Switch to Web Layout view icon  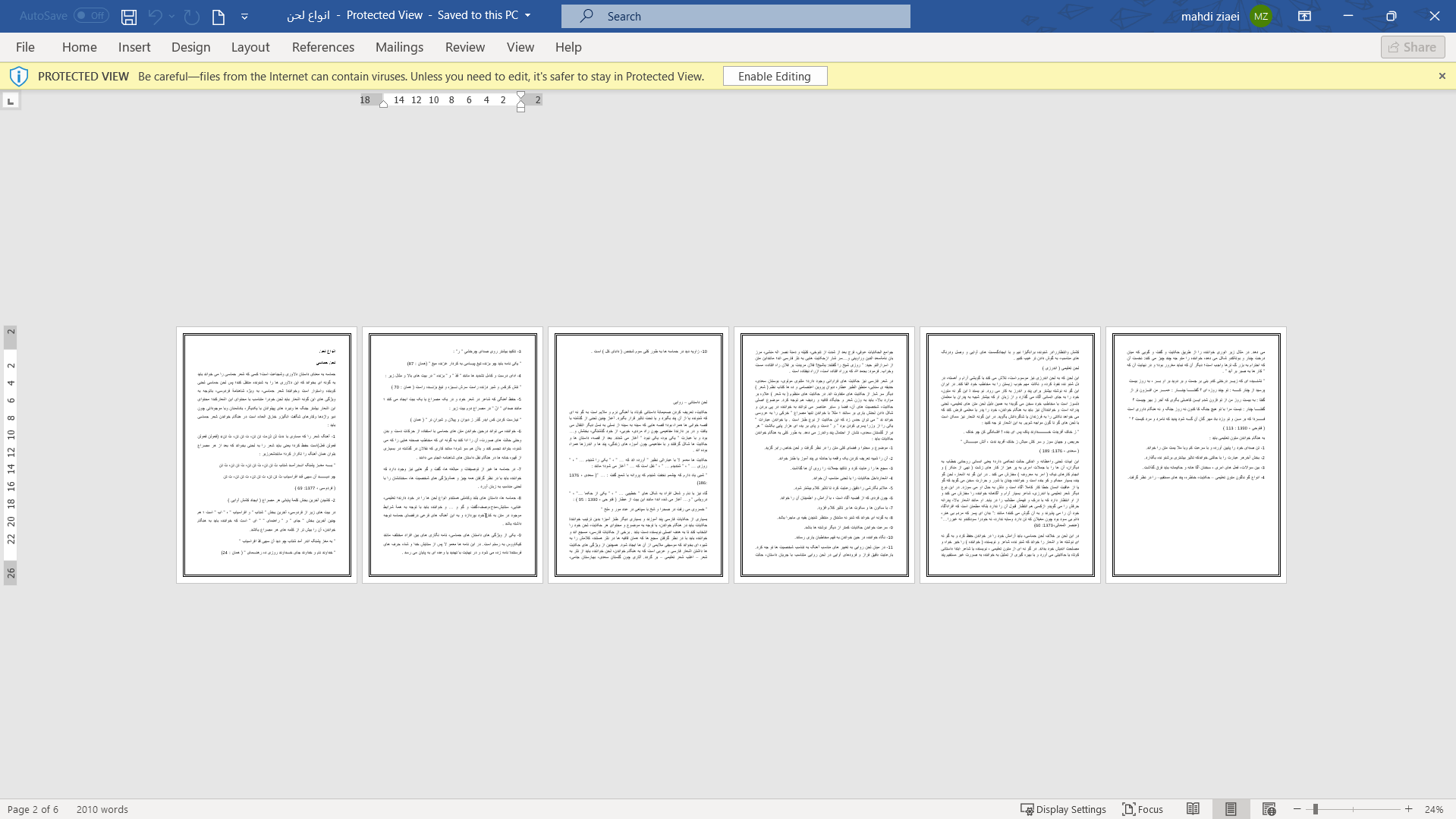[1269, 809]
